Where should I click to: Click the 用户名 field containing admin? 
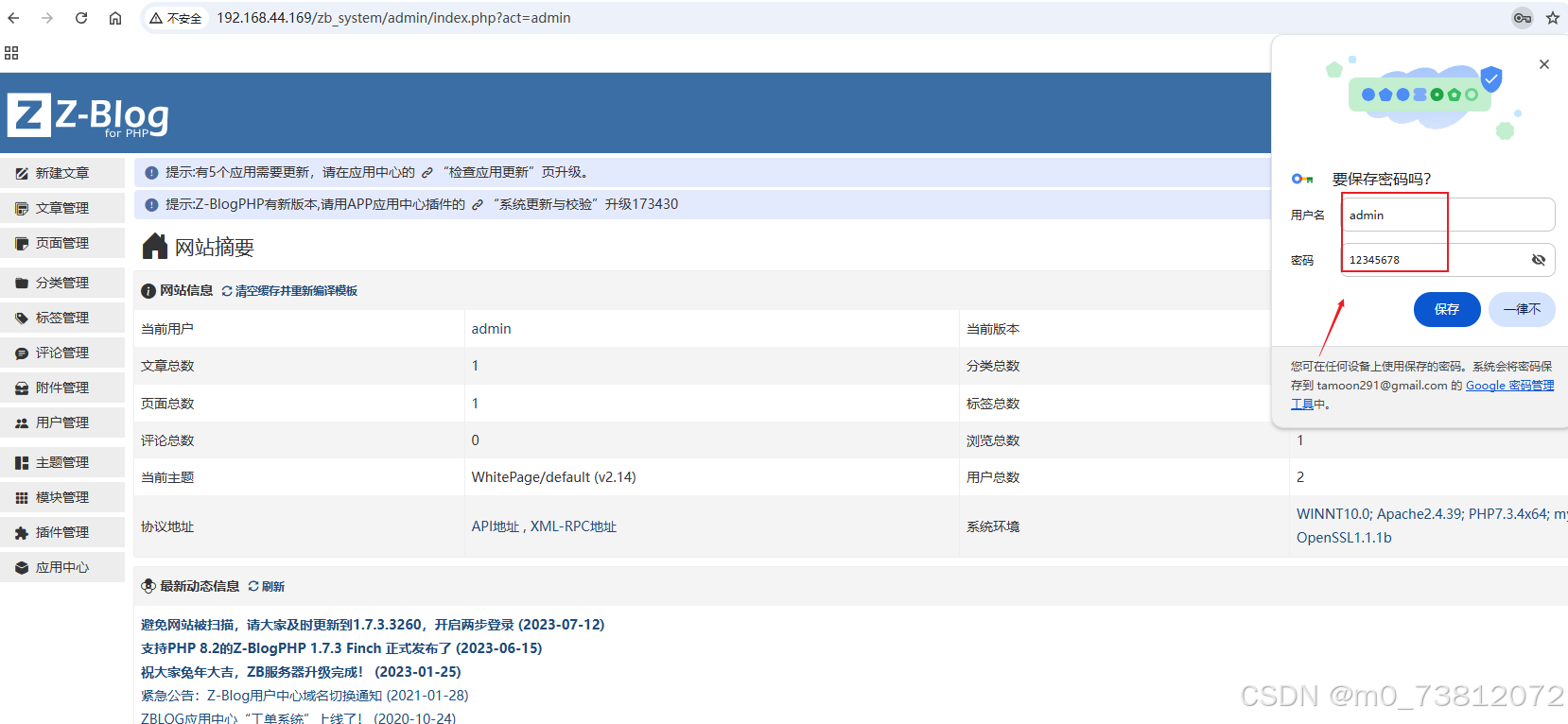[1448, 215]
